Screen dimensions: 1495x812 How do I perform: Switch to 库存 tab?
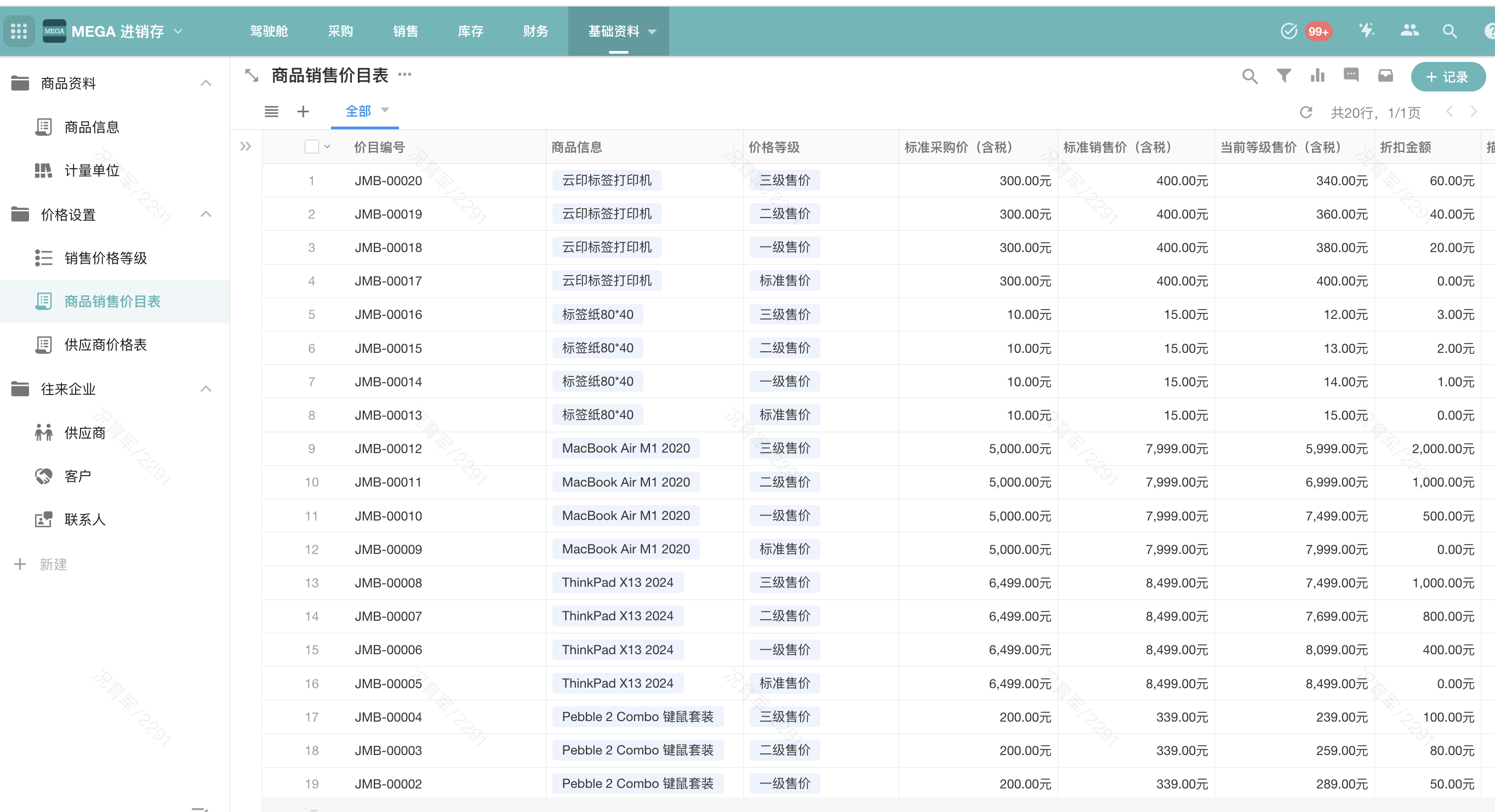pyautogui.click(x=470, y=31)
